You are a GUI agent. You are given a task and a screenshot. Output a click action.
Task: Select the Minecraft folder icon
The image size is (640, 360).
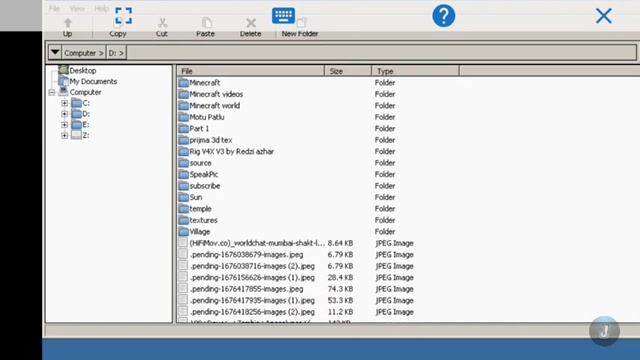[184, 83]
